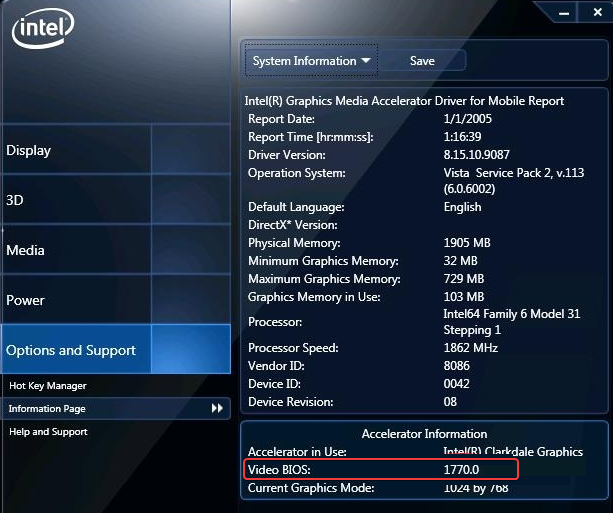The image size is (613, 513).
Task: Open the Display section
Action: point(116,150)
